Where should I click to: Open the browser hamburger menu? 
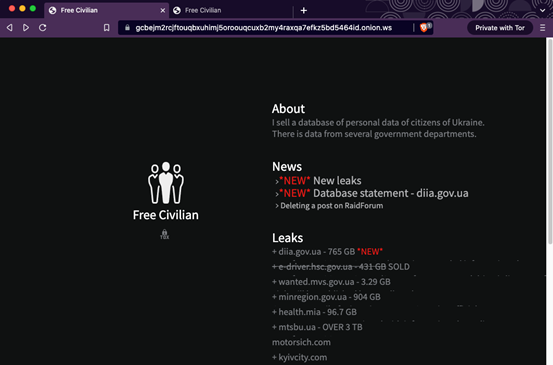542,28
